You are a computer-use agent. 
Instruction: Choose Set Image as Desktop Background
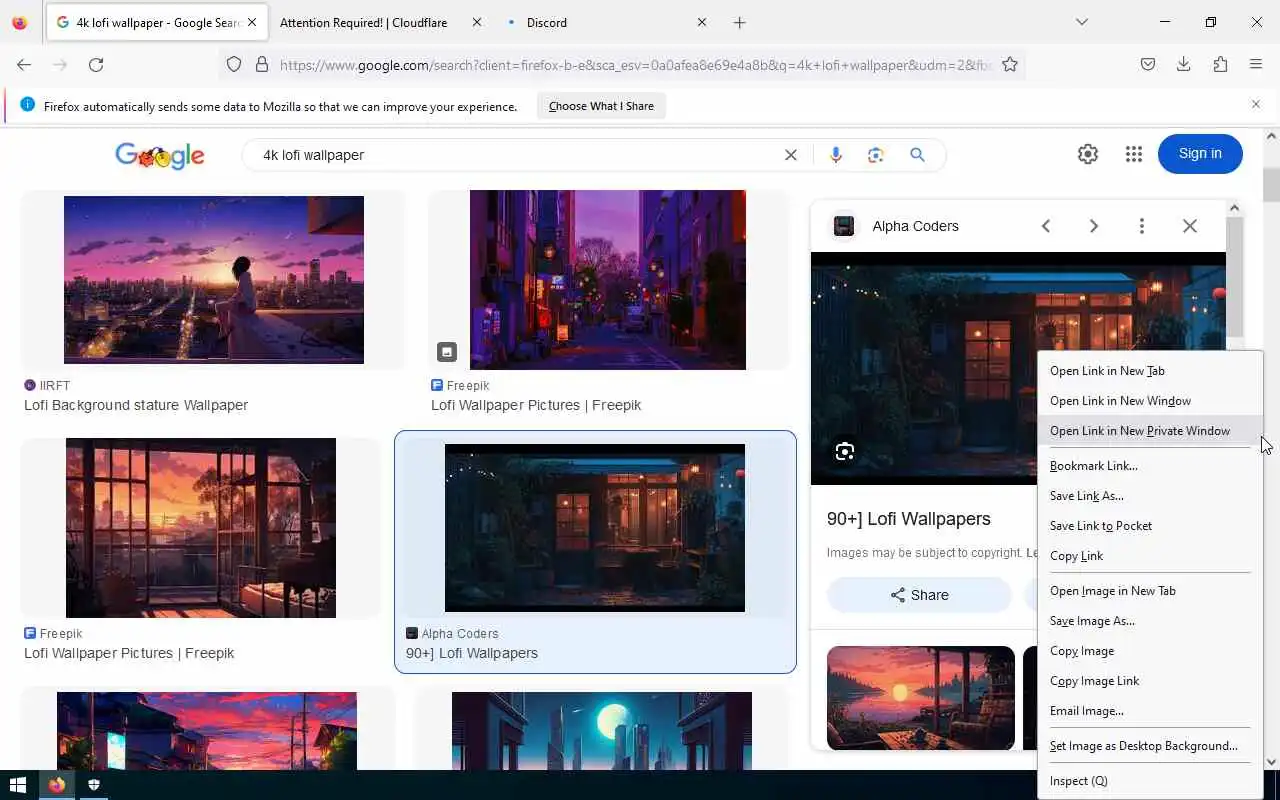[x=1150, y=746]
